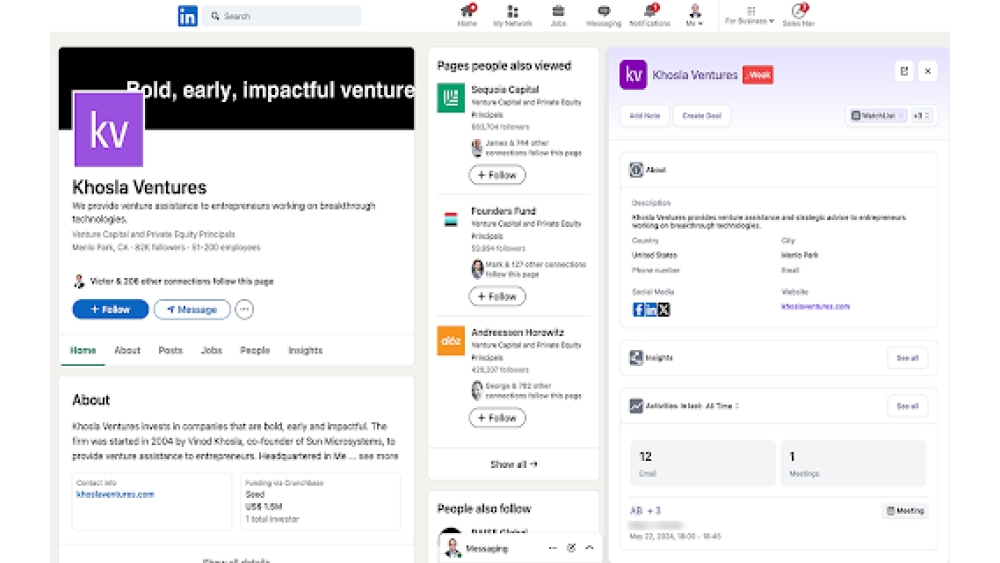Click the Sequoia Capital green logo
The height and width of the screenshot is (563, 1000).
pos(450,98)
